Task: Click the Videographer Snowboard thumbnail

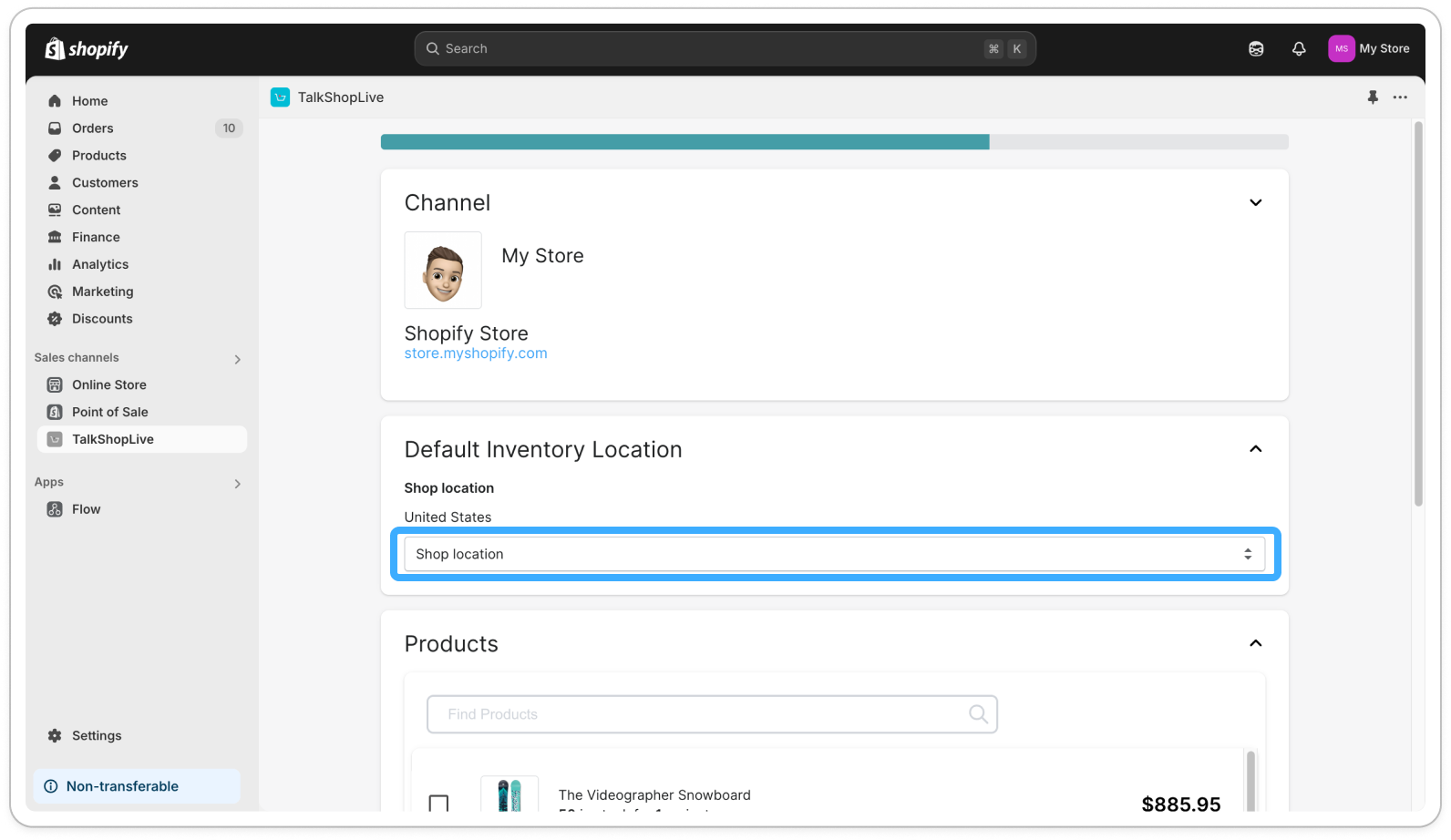Action: 509,794
